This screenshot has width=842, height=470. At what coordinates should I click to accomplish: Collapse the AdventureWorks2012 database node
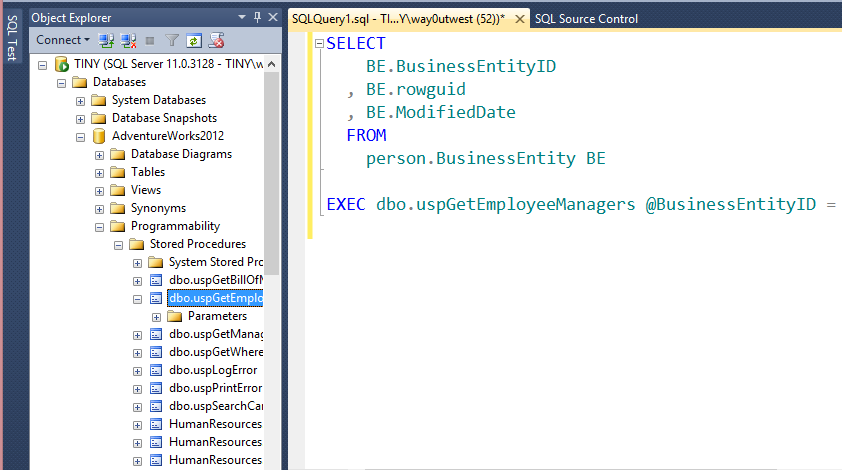click(x=81, y=138)
